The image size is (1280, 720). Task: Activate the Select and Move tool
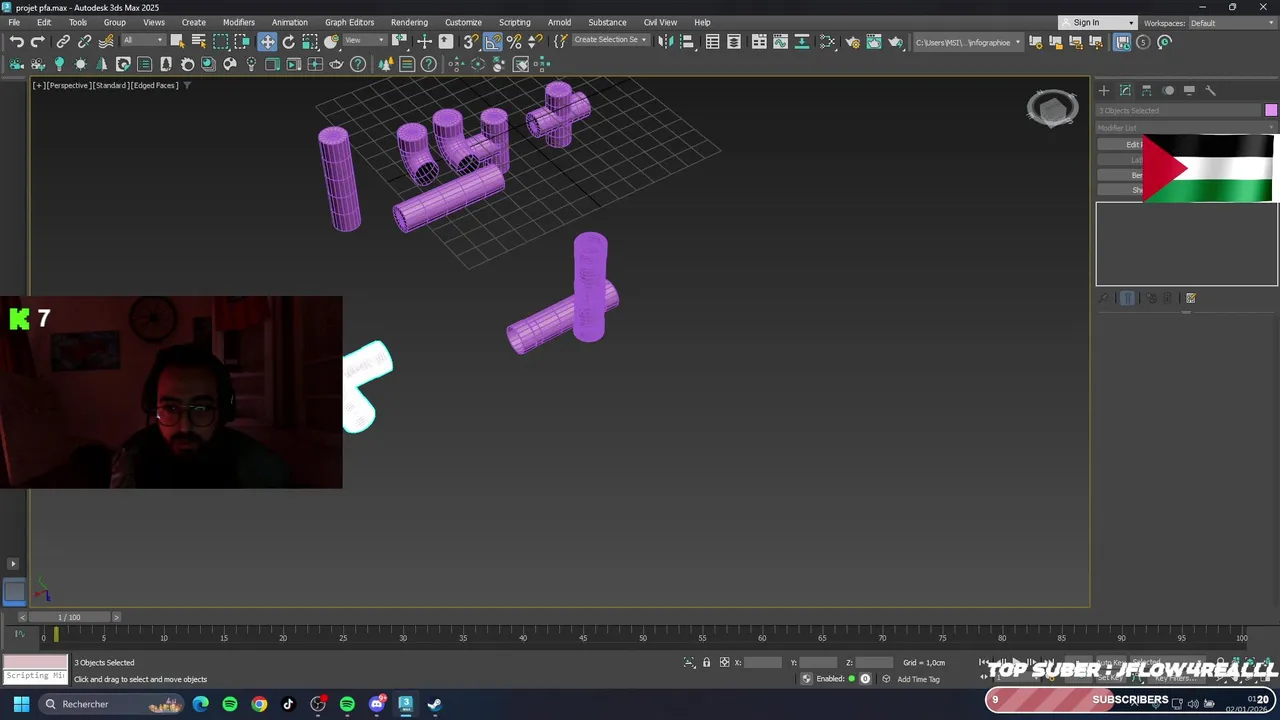[267, 41]
